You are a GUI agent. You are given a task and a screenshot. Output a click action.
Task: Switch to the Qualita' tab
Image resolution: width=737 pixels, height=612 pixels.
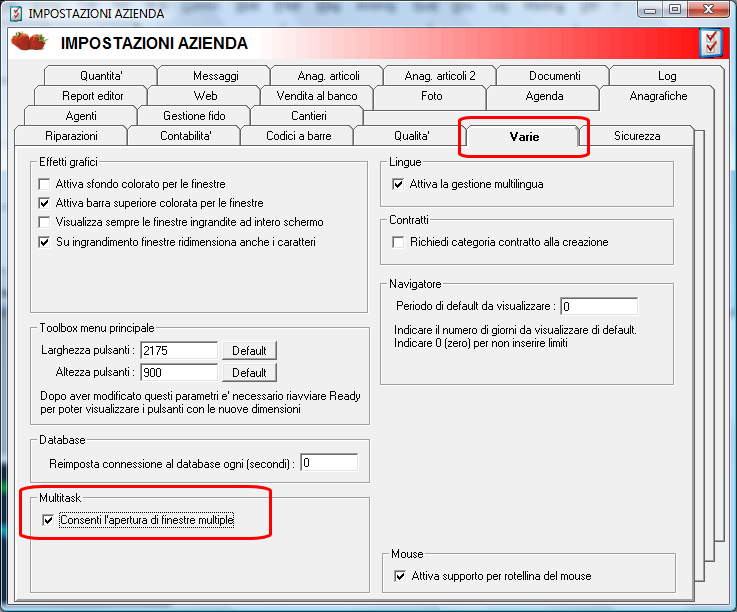[x=411, y=136]
